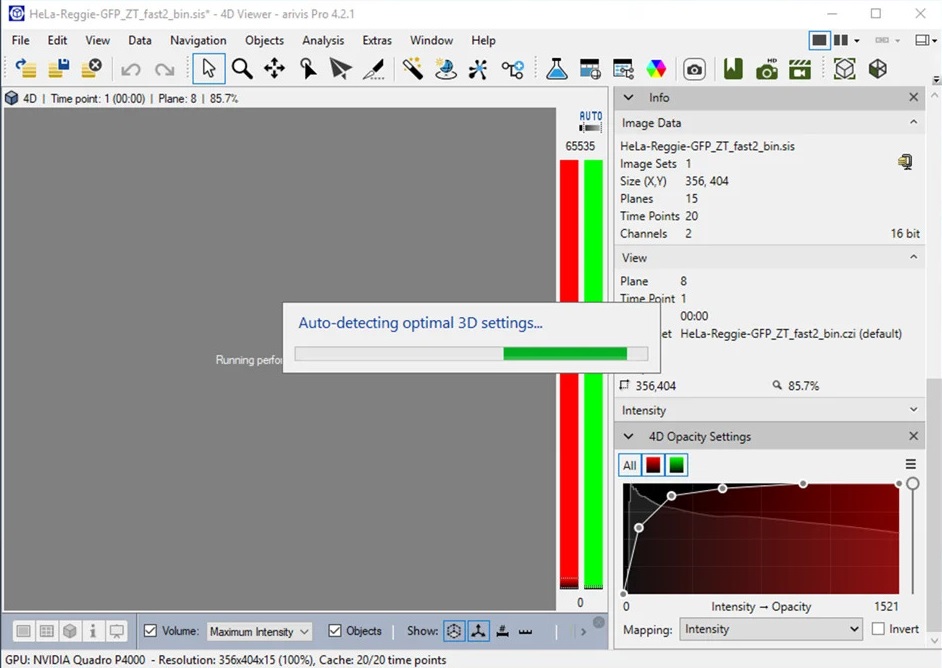Select the All channels toggle in Opacity Settings

click(629, 465)
